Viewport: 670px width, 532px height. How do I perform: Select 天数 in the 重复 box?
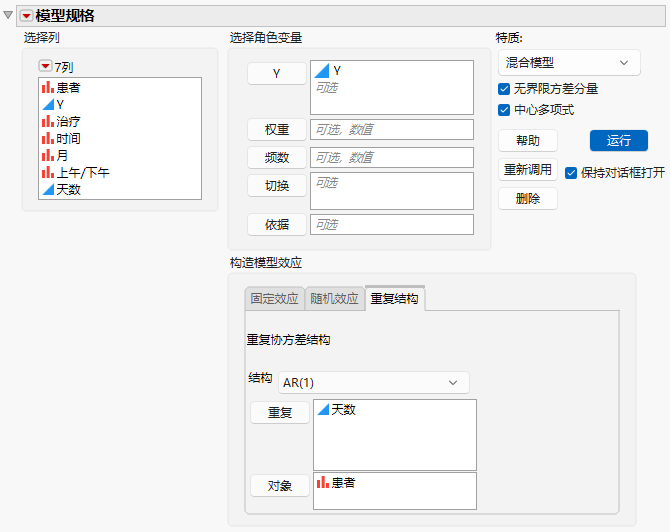(337, 410)
